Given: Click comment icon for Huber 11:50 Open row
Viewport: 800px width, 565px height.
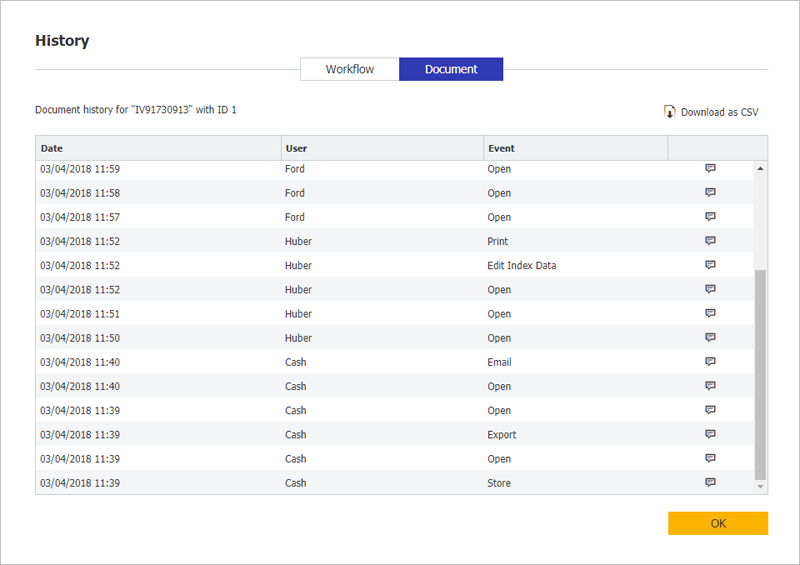Looking at the screenshot, I should point(710,338).
